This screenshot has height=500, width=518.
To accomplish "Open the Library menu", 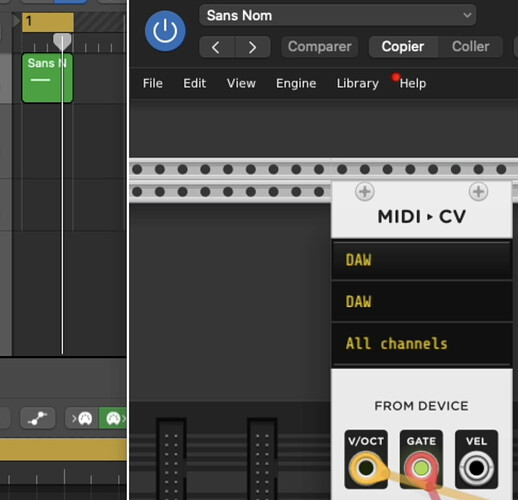I will pos(358,83).
